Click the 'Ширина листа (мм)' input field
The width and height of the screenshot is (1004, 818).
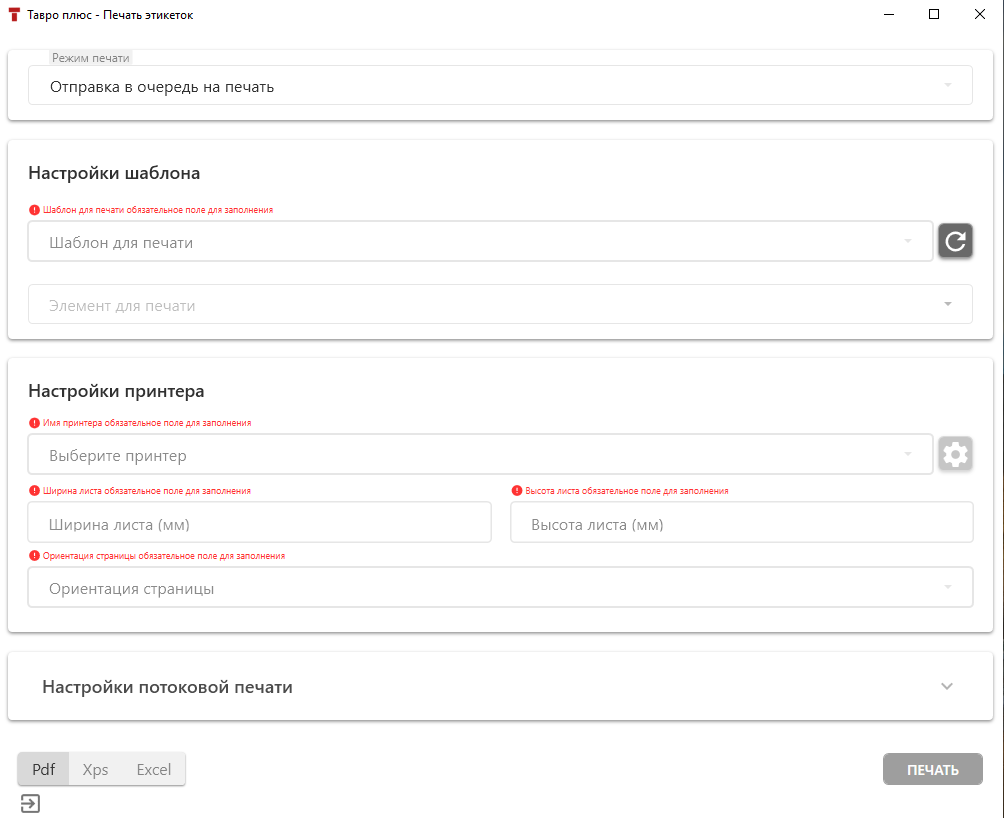[260, 523]
